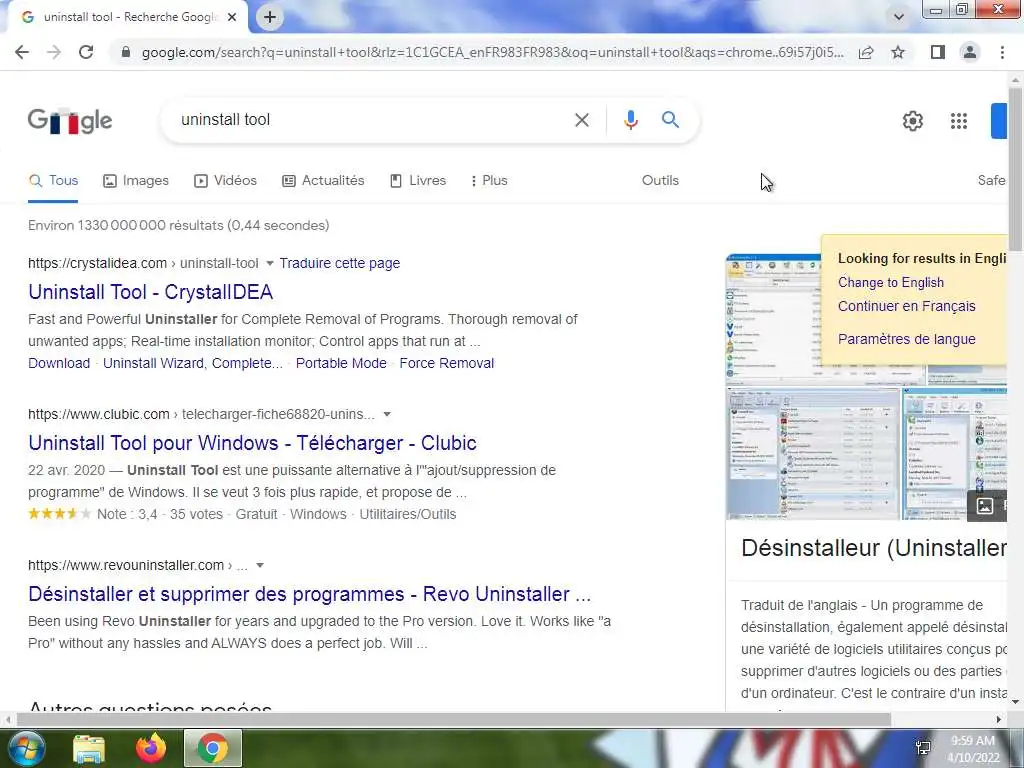Open the Plus more menu
This screenshot has height=768, width=1024.
tap(489, 181)
